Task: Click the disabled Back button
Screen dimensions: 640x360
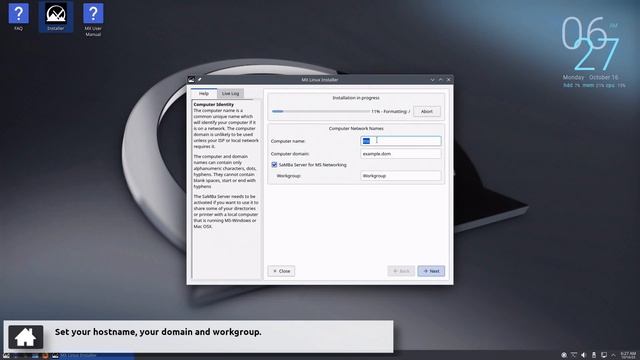Action: pos(401,271)
